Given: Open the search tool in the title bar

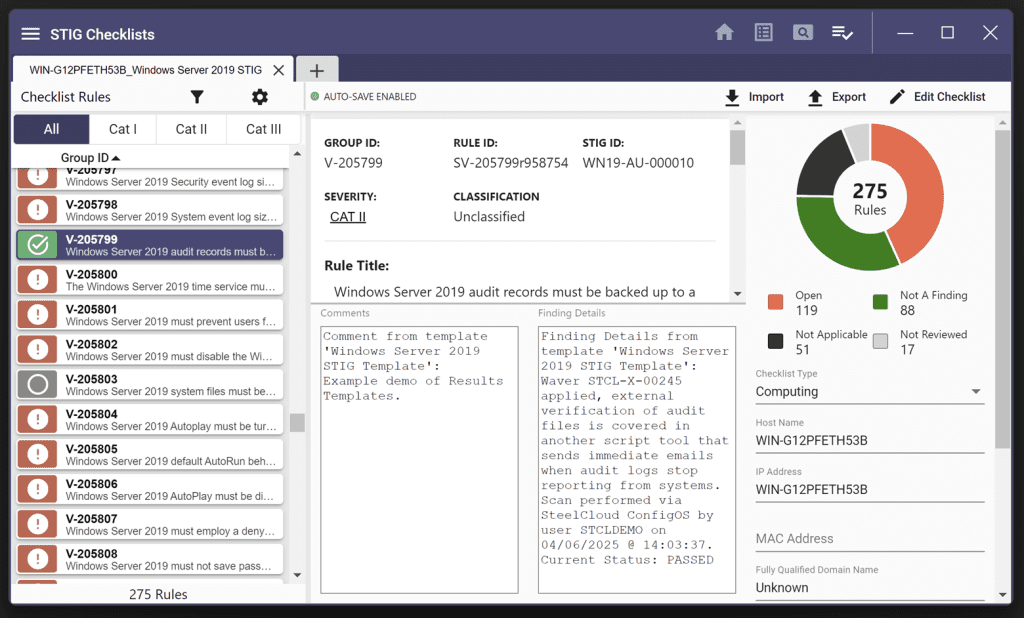Looking at the screenshot, I should tap(802, 31).
